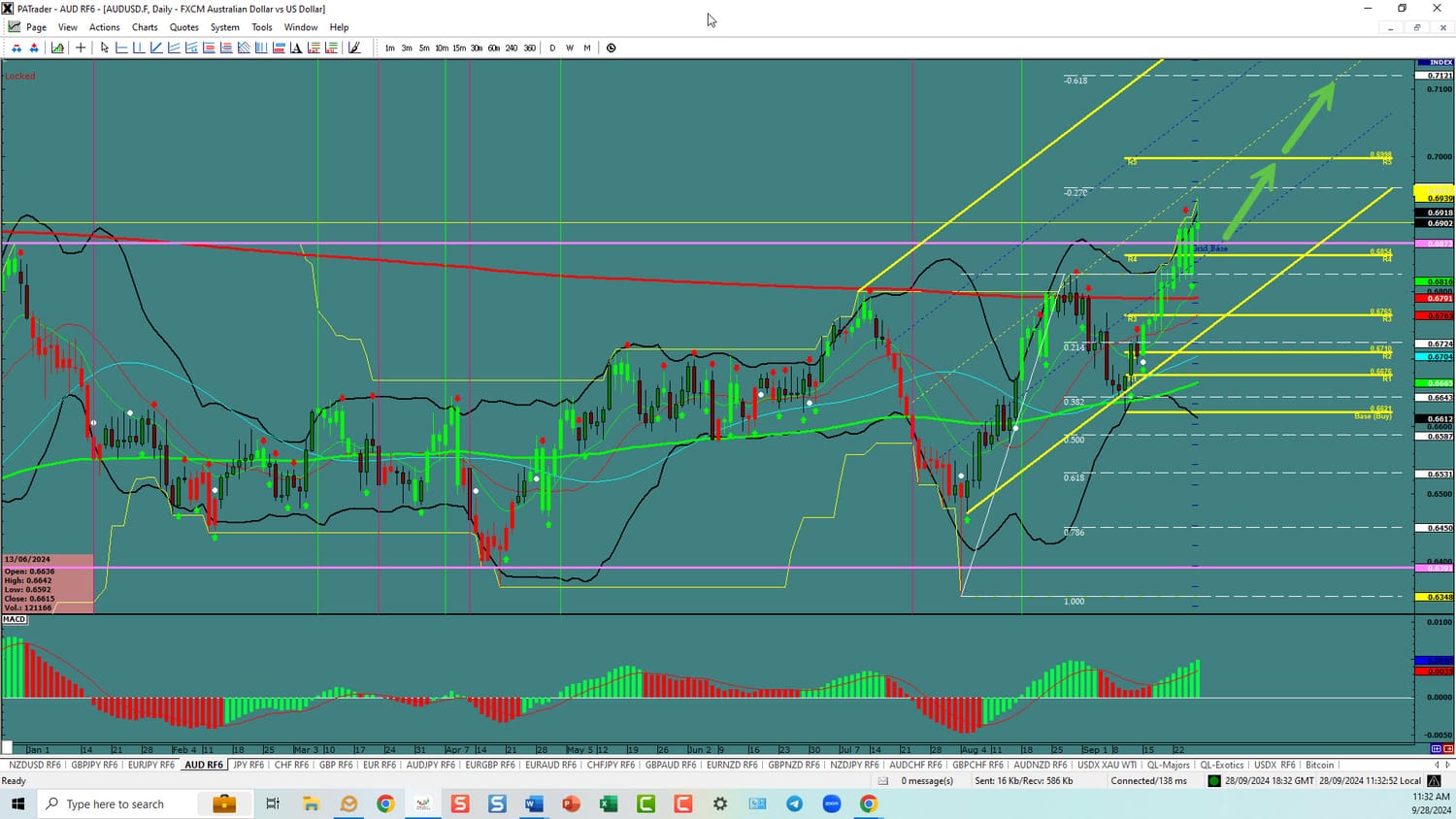This screenshot has width=1456, height=819.
Task: Open the System menu
Action: 225,27
